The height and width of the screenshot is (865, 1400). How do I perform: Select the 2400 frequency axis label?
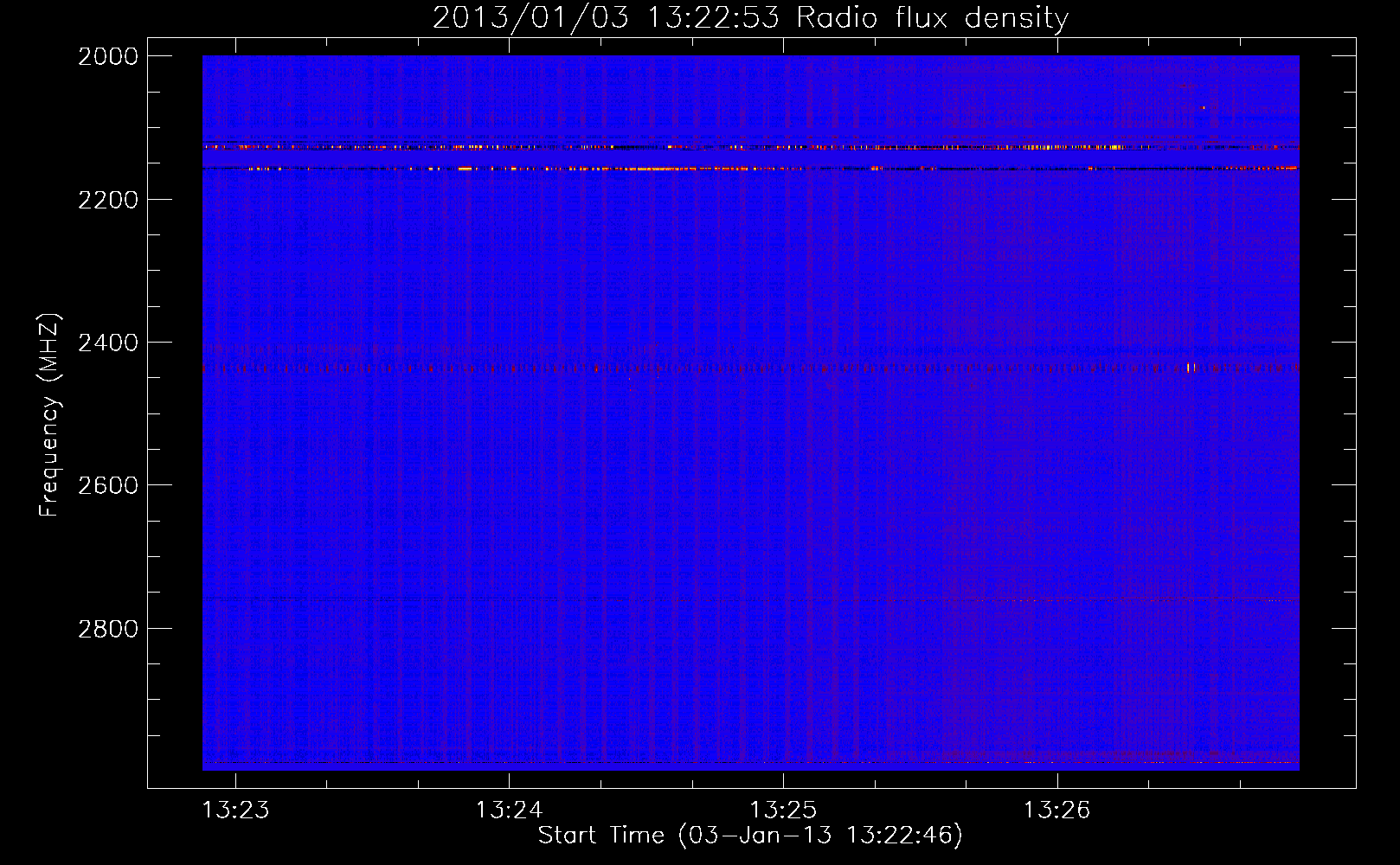pos(108,343)
